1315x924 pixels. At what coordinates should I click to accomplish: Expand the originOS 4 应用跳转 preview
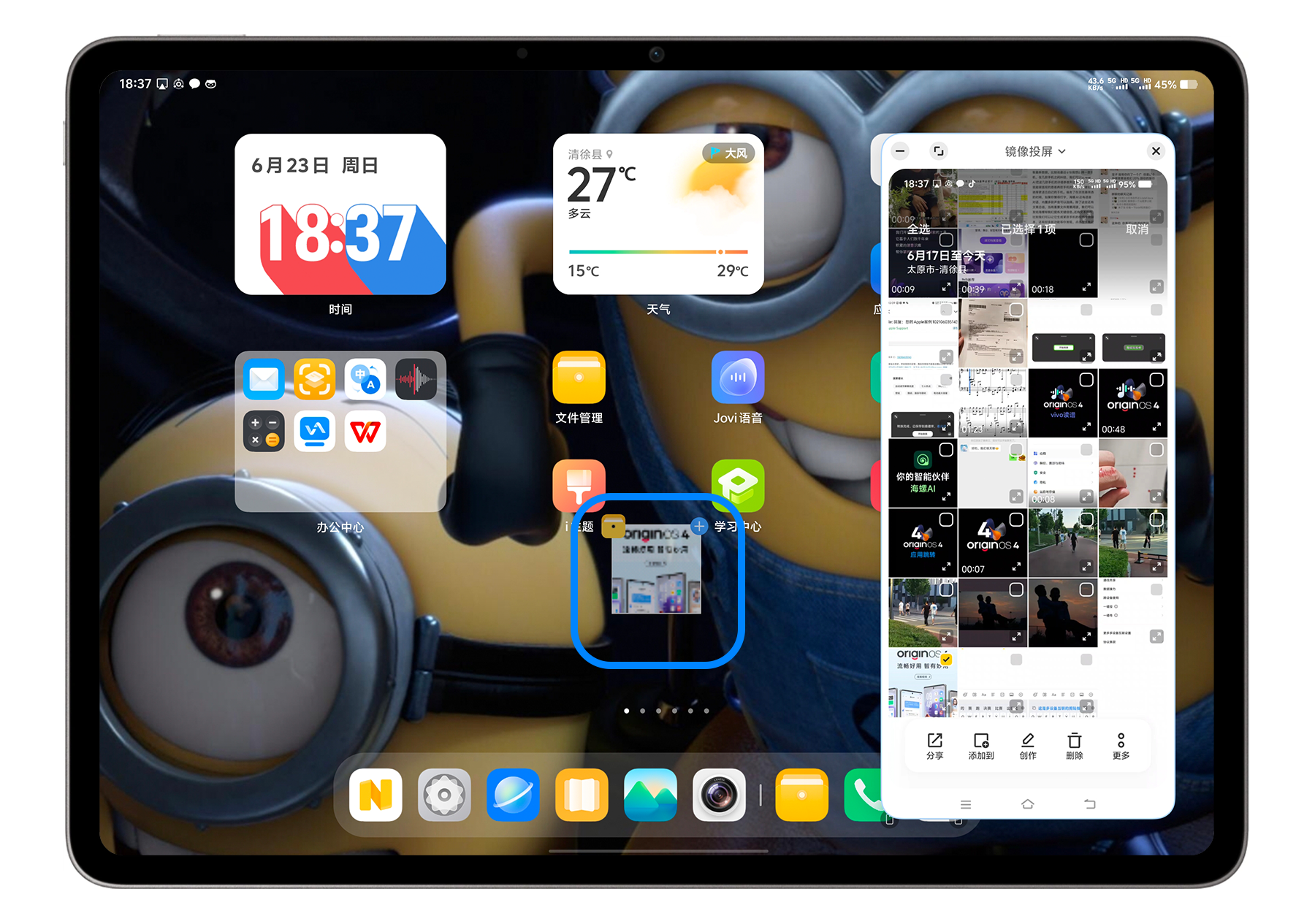click(x=946, y=567)
